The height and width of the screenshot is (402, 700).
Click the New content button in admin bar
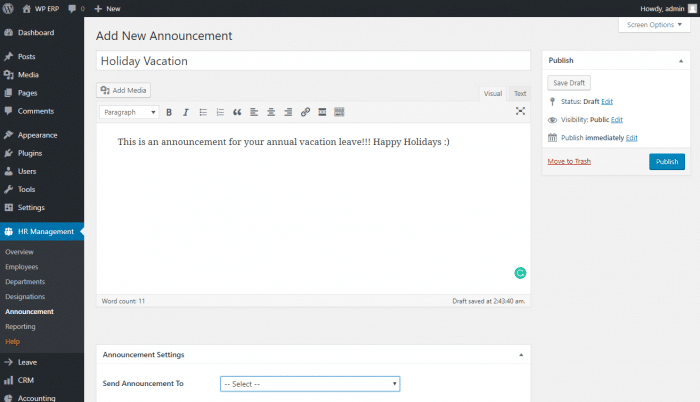tap(107, 8)
